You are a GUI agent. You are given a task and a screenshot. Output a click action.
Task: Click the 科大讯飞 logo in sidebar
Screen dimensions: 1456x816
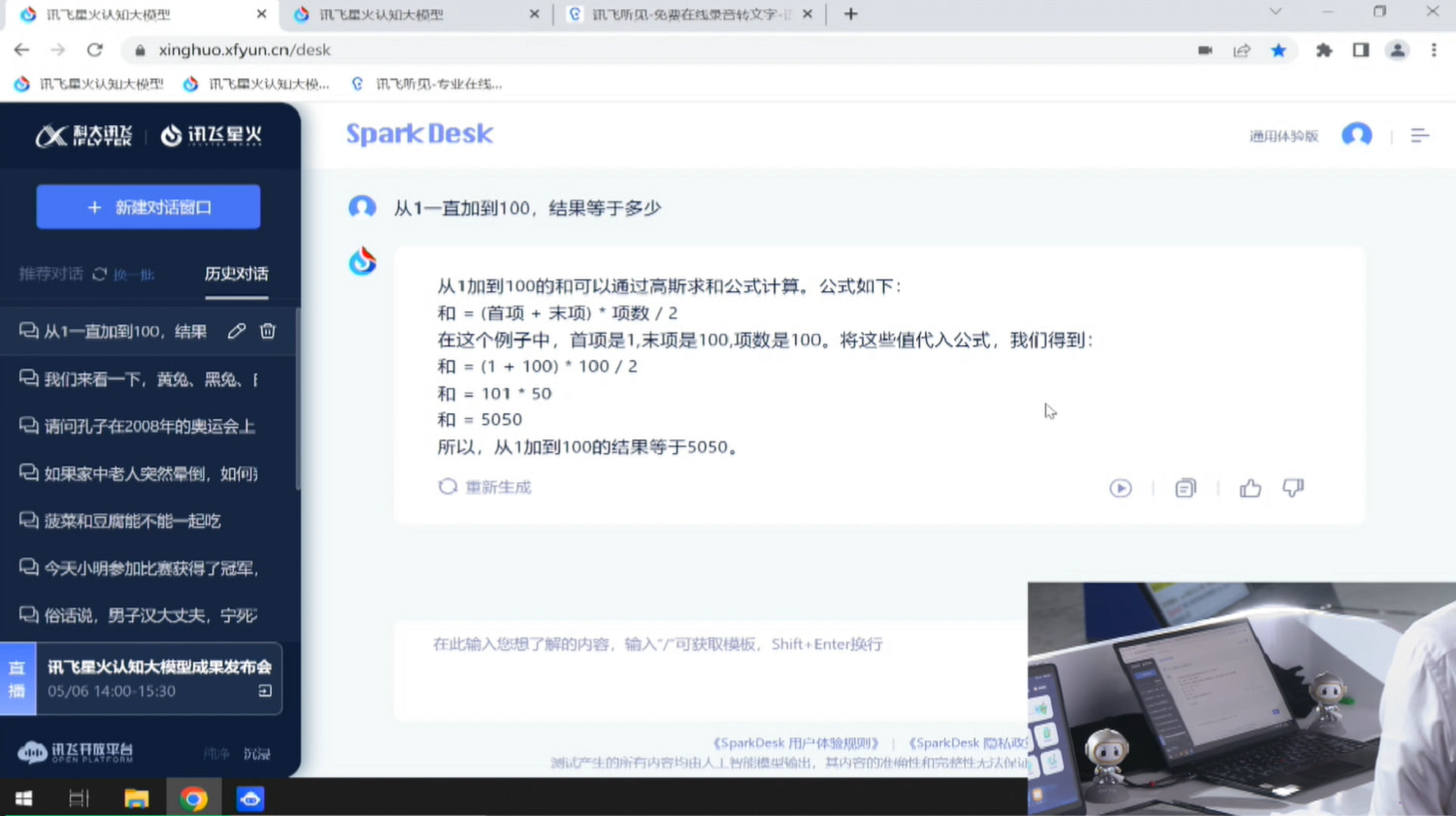(84, 136)
